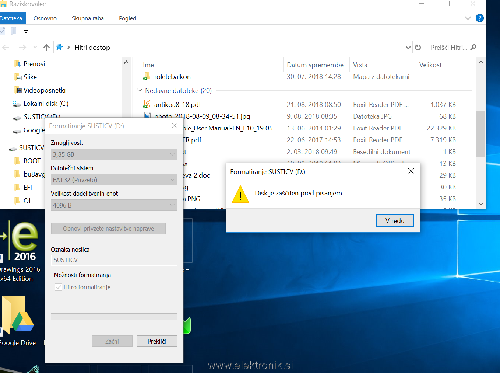
Task: Select the first PDF file in recent list
Action: coord(177,105)
